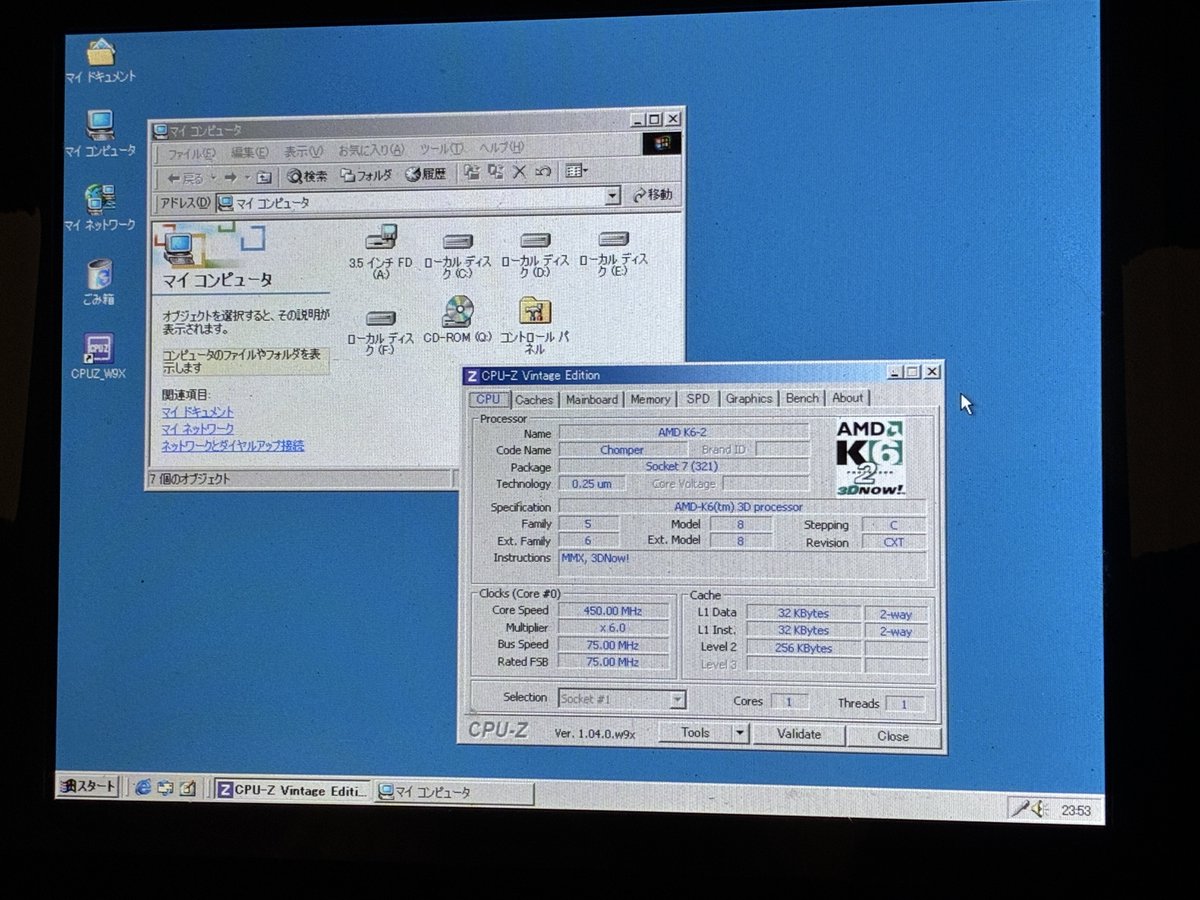
Task: Click the volume speaker tray icon
Action: click(1041, 808)
